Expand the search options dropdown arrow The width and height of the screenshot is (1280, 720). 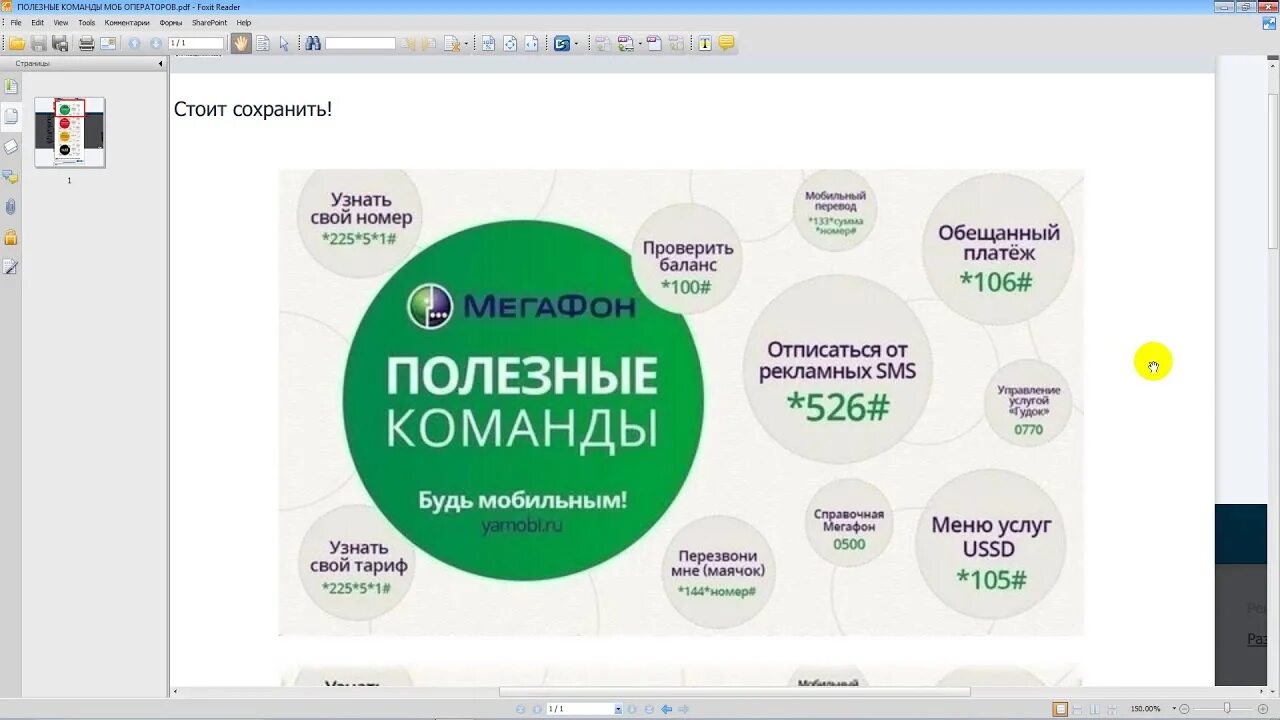[x=466, y=43]
